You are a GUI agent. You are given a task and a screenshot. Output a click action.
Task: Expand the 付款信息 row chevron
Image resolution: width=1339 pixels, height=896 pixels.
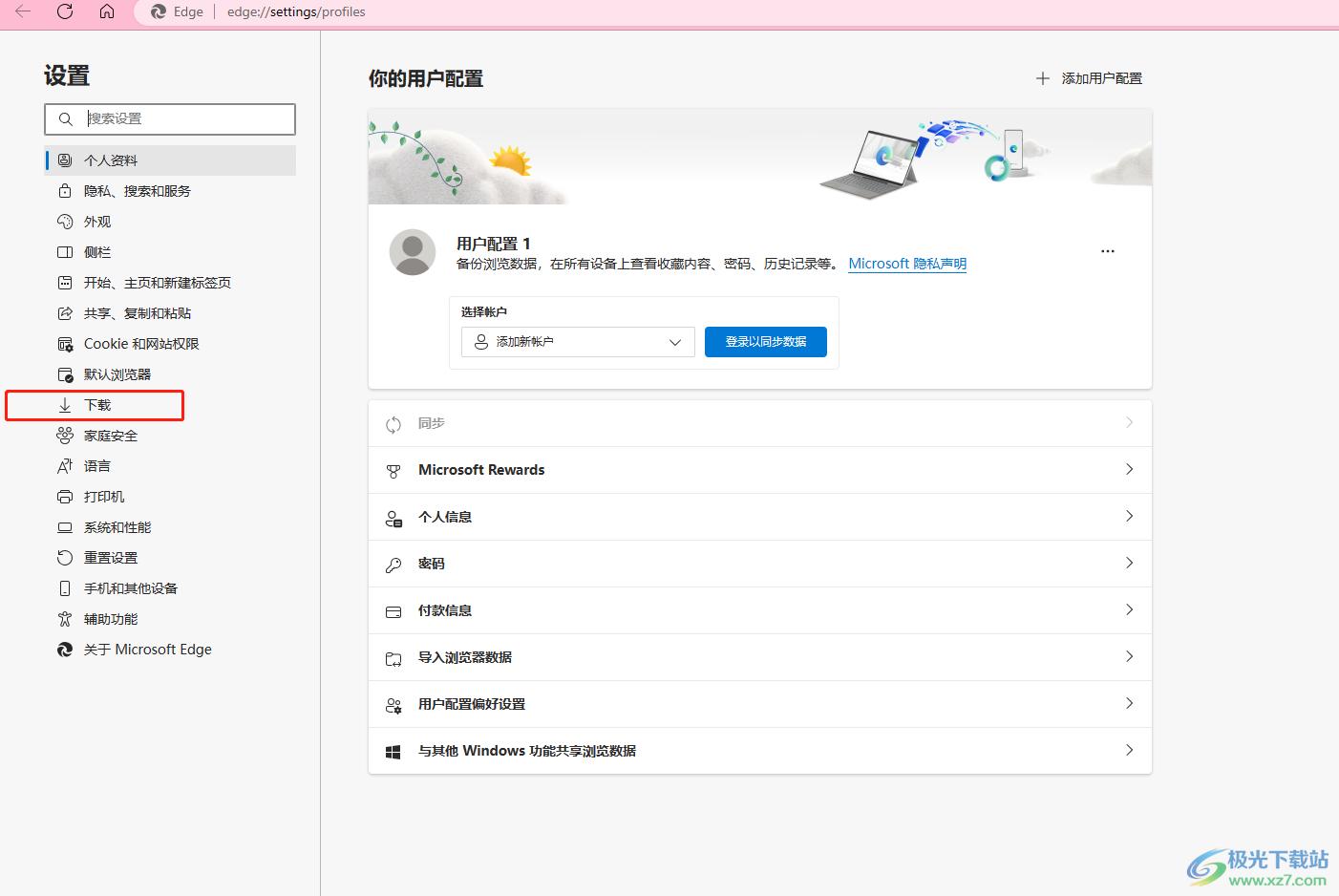tap(1129, 609)
